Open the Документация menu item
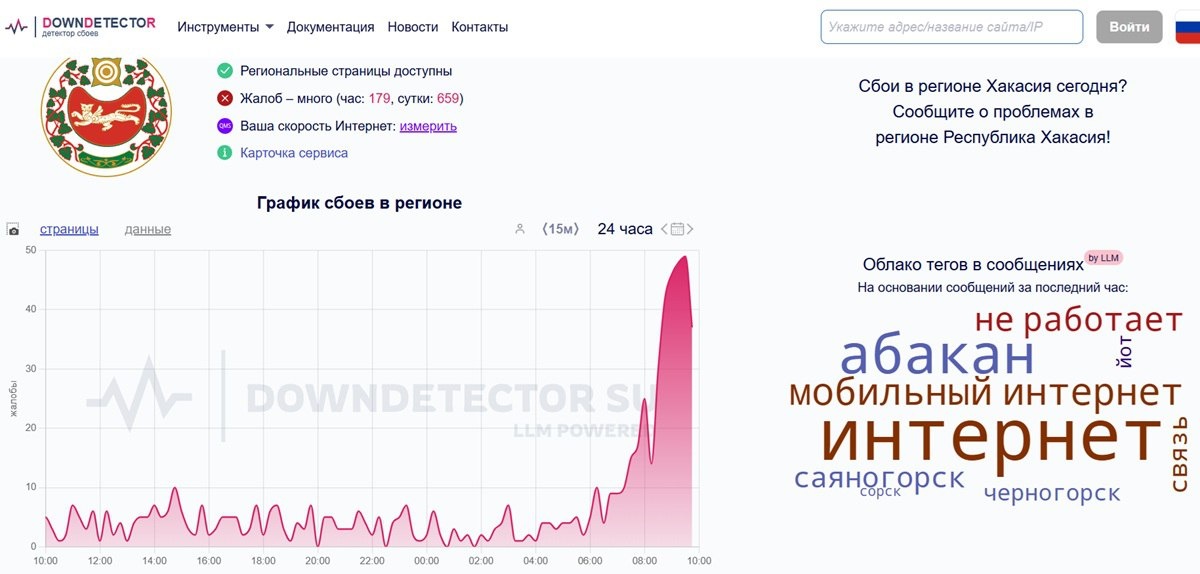 point(330,27)
